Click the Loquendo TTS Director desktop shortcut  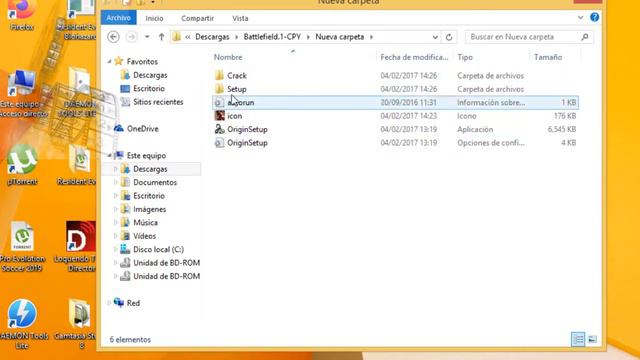pyautogui.click(x=80, y=247)
